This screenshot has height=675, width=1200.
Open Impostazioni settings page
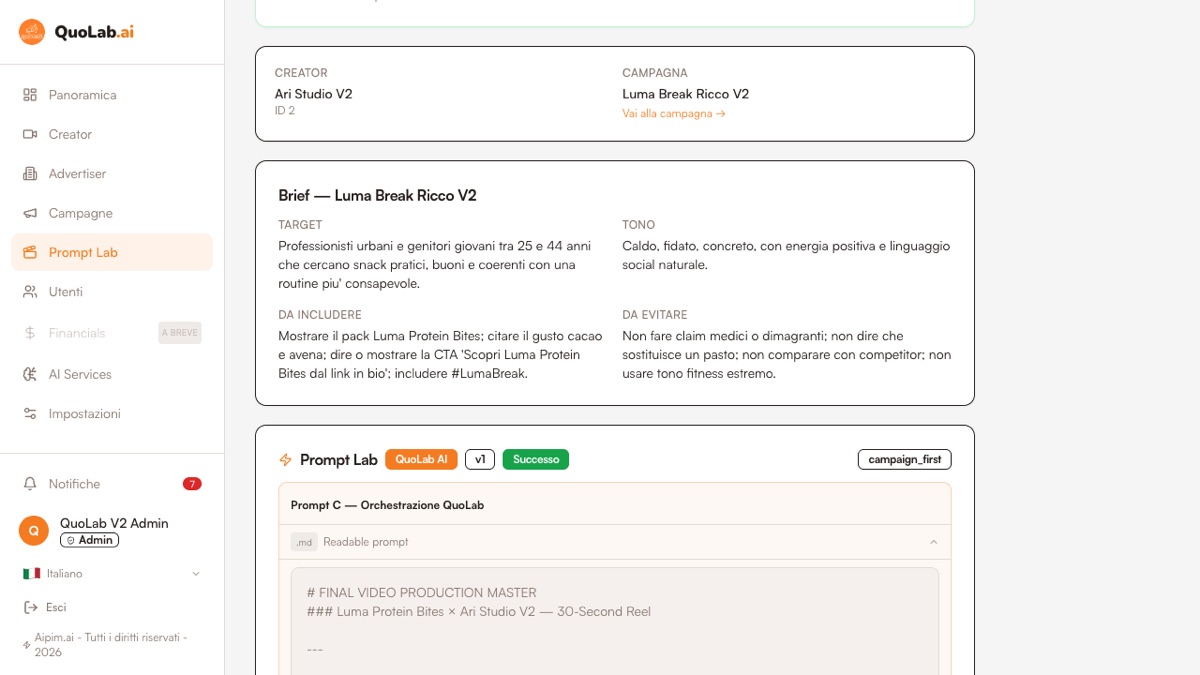(112, 414)
